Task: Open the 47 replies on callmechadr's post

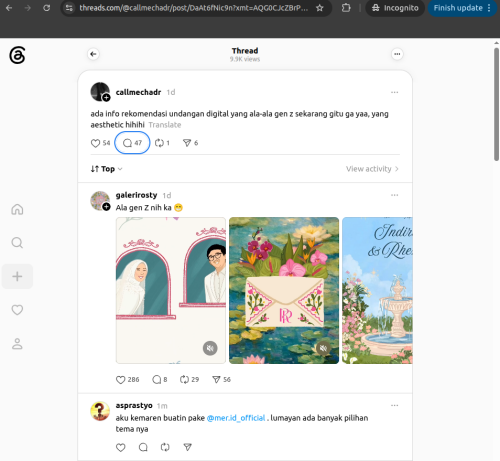Action: (132, 143)
